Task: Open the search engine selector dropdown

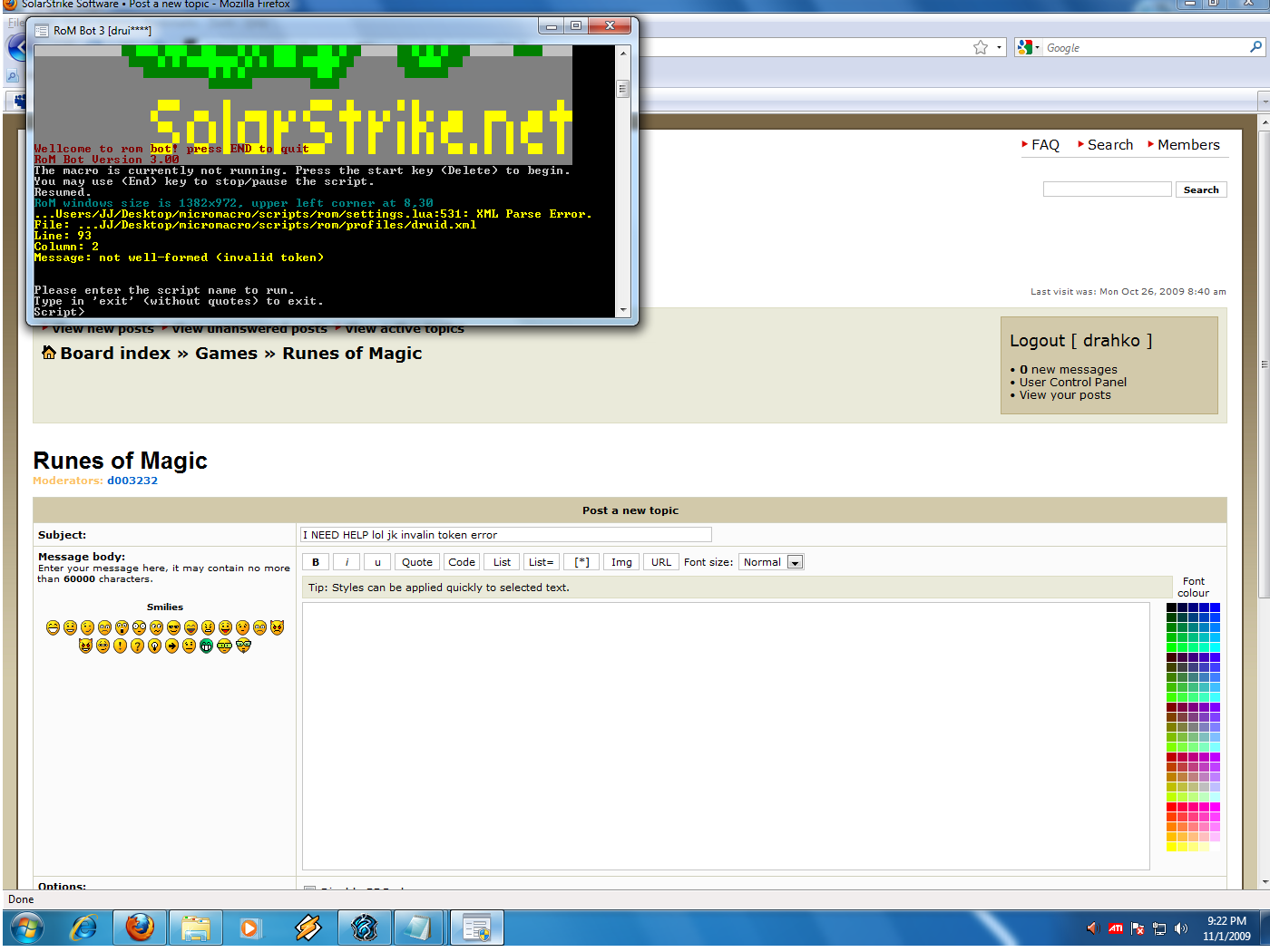Action: [x=1028, y=47]
